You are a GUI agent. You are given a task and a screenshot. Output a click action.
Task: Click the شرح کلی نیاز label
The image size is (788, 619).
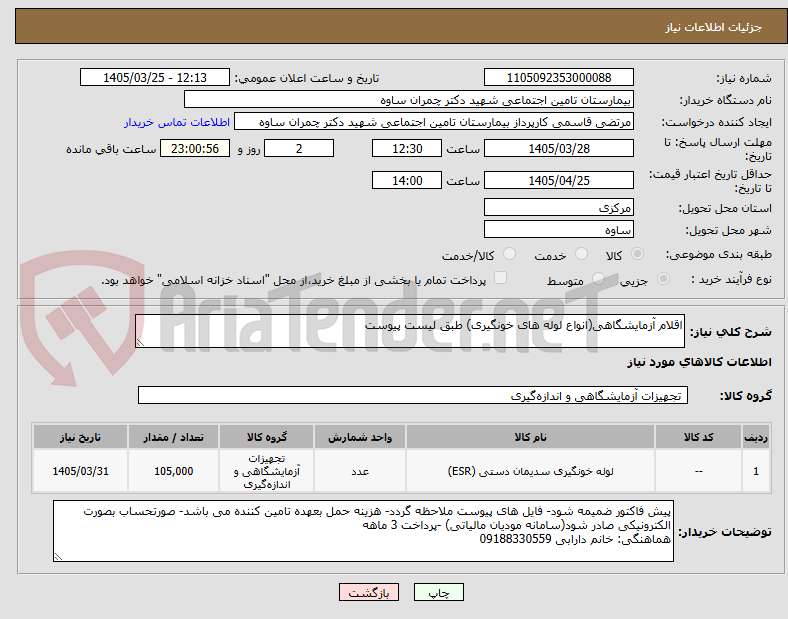pyautogui.click(x=730, y=332)
